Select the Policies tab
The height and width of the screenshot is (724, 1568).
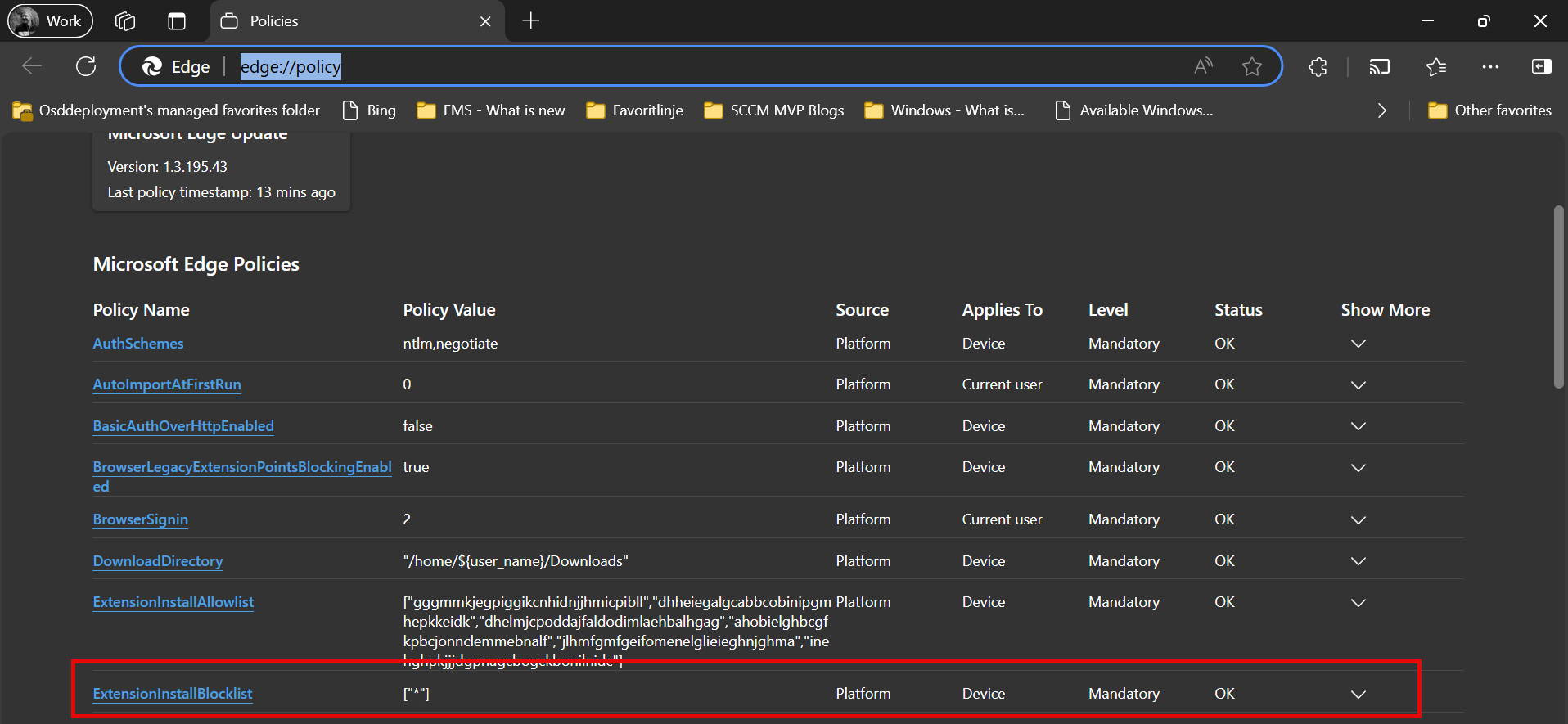click(344, 21)
